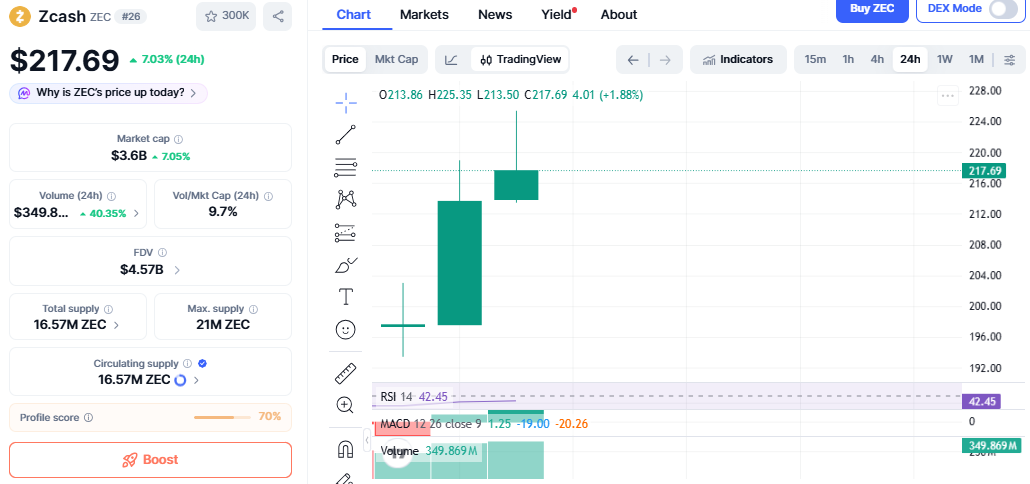Open Why is ZEC's price up today
This screenshot has height=484, width=1030.
(x=108, y=93)
